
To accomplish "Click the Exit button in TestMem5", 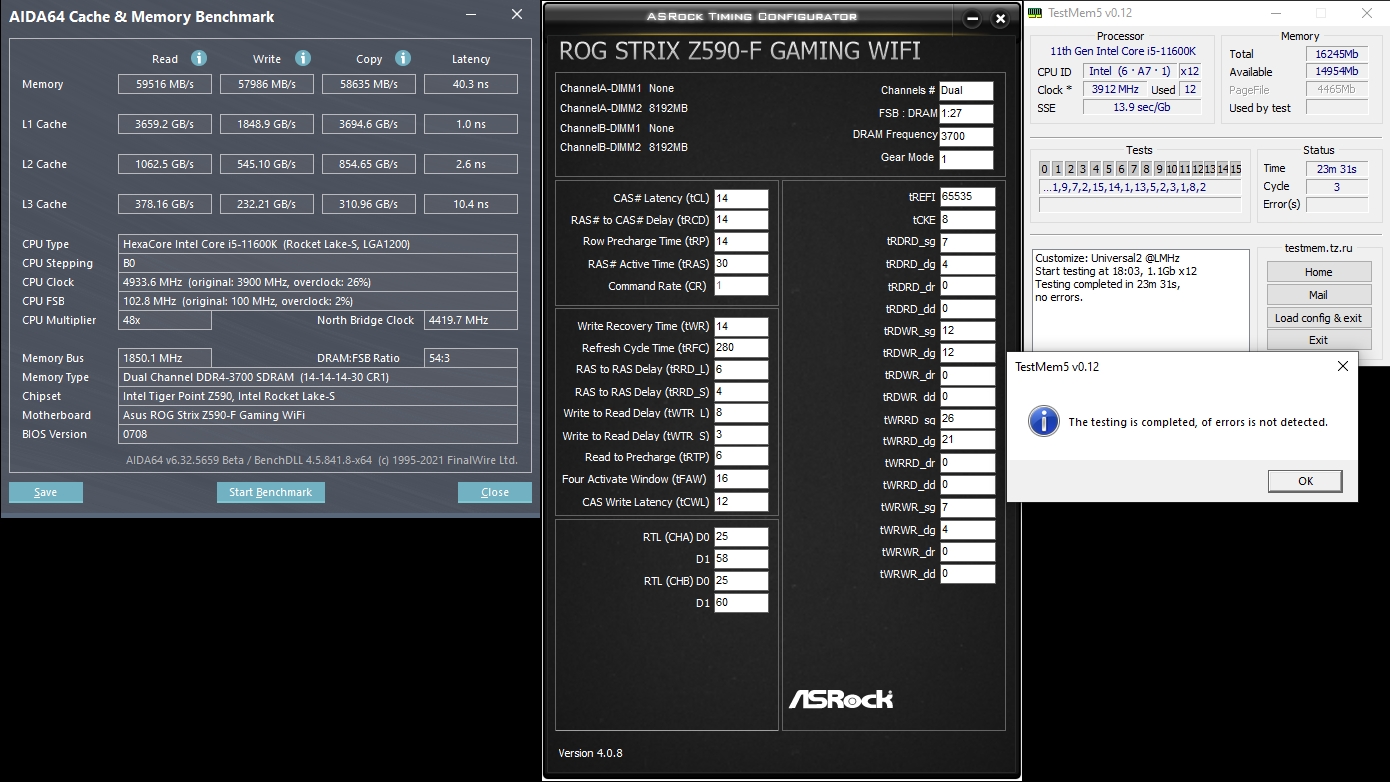I will tap(1318, 340).
